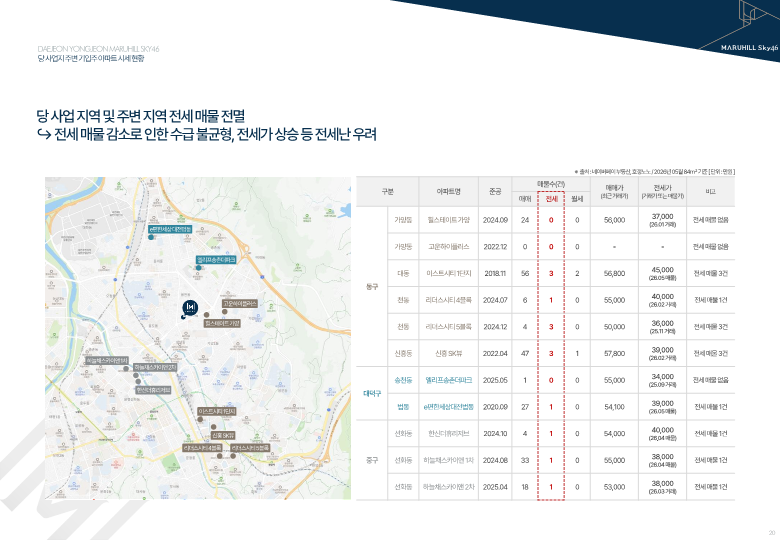Click the 고운하이플러스 map label
Viewport: 780px width, 540px height.
[x=240, y=303]
